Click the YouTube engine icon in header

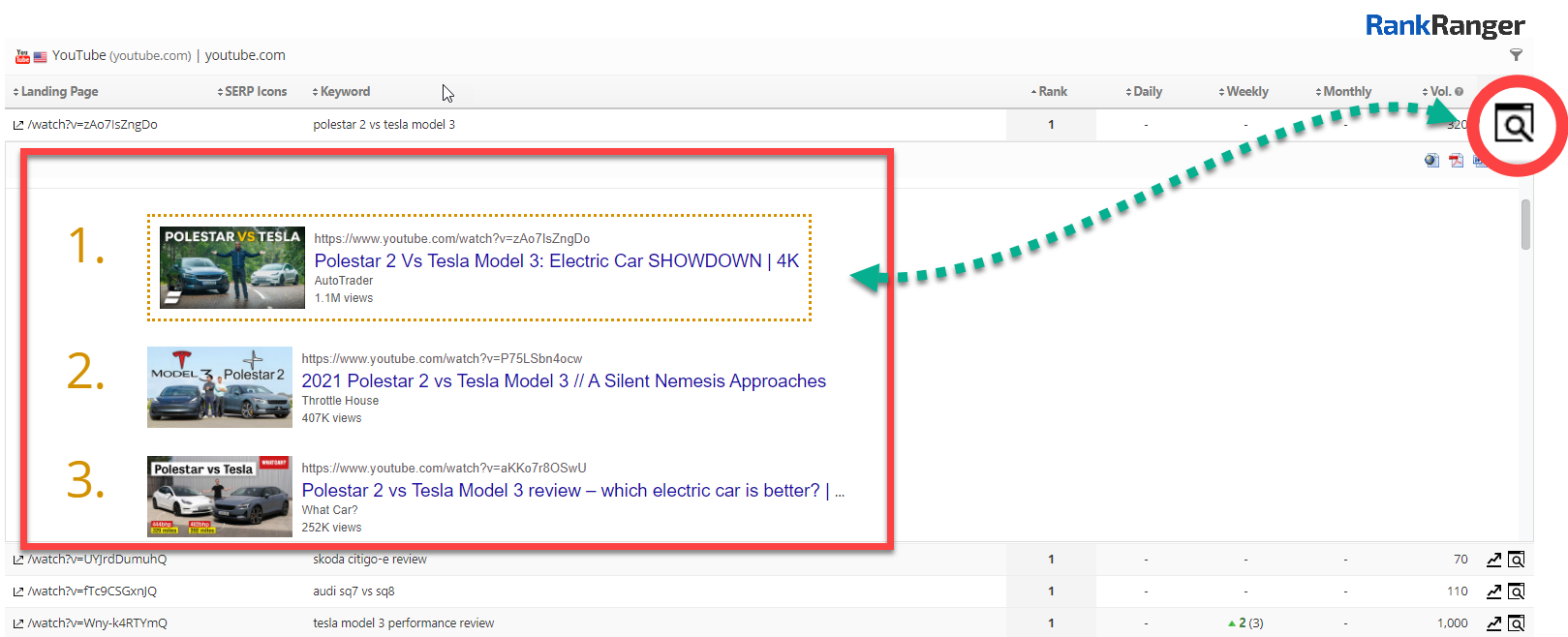[x=22, y=56]
